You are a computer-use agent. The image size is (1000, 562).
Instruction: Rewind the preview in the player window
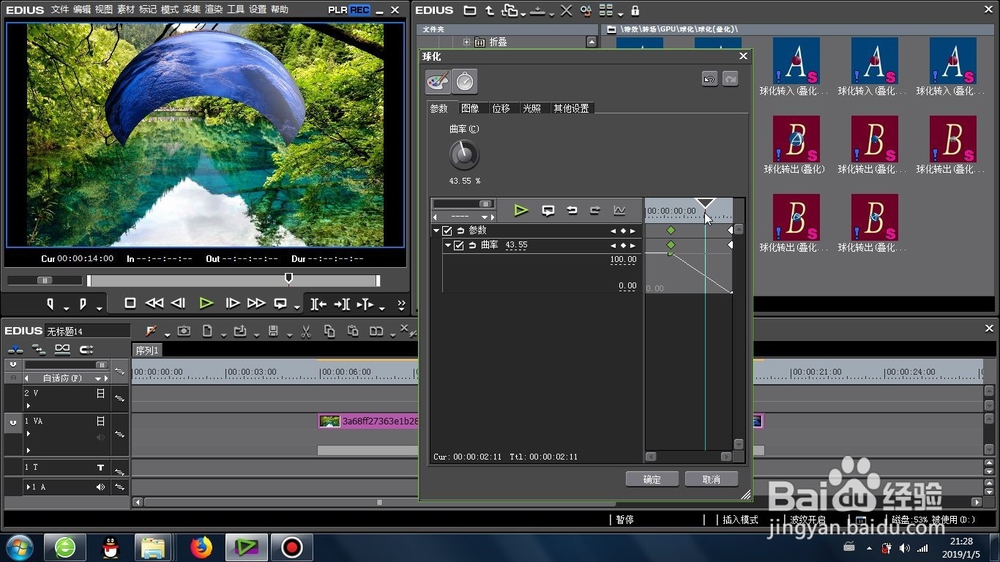154,304
